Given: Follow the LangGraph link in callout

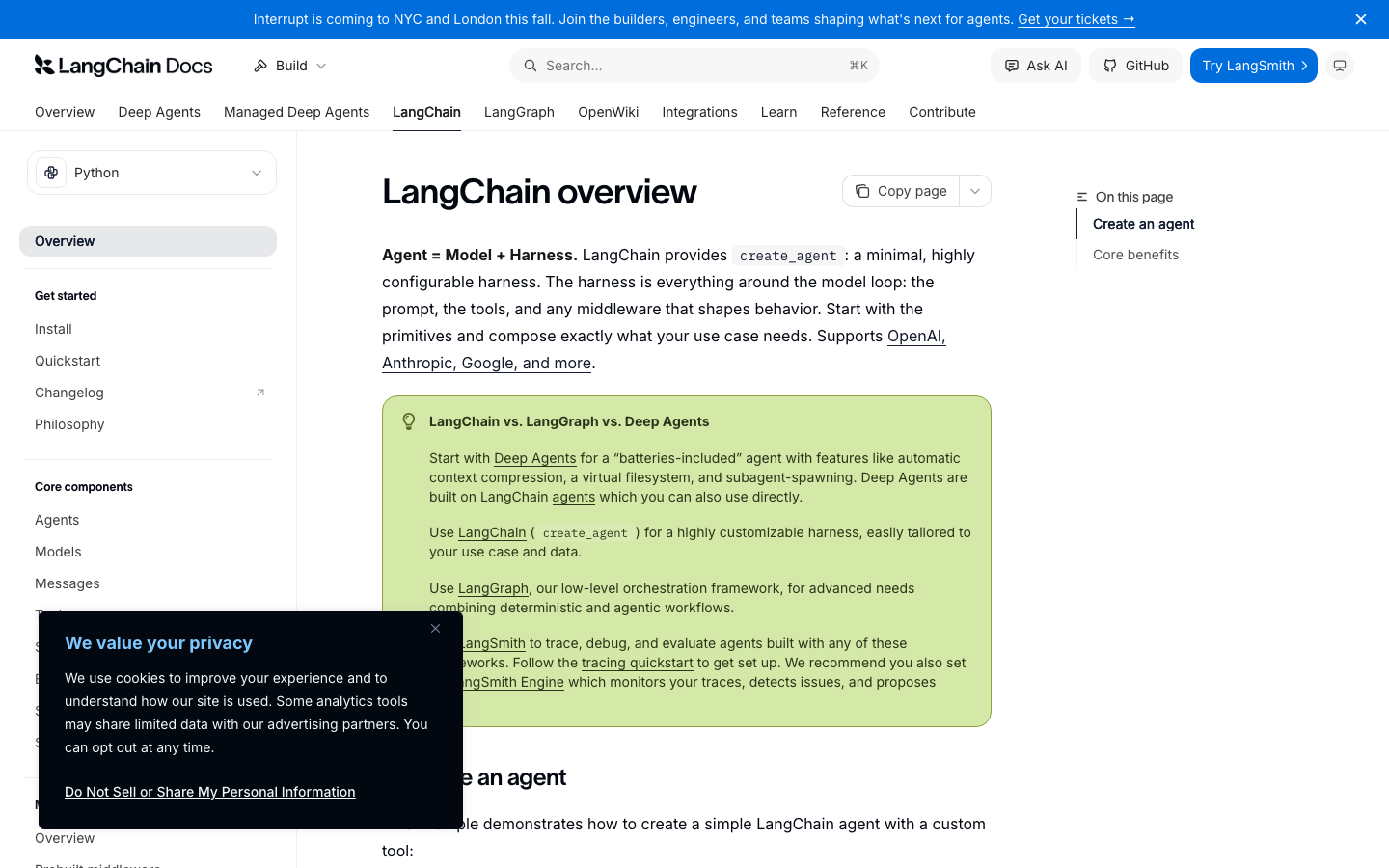Looking at the screenshot, I should pyautogui.click(x=493, y=588).
